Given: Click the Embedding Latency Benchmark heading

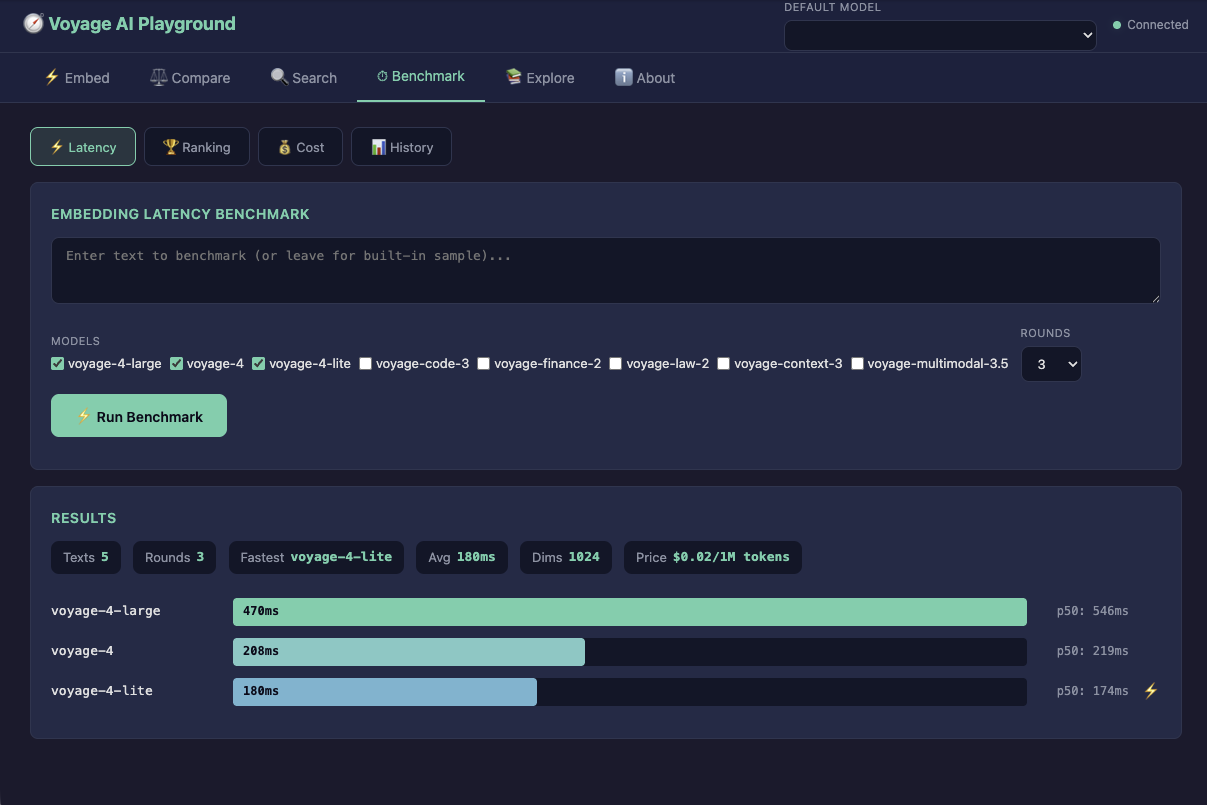Looking at the screenshot, I should (180, 214).
